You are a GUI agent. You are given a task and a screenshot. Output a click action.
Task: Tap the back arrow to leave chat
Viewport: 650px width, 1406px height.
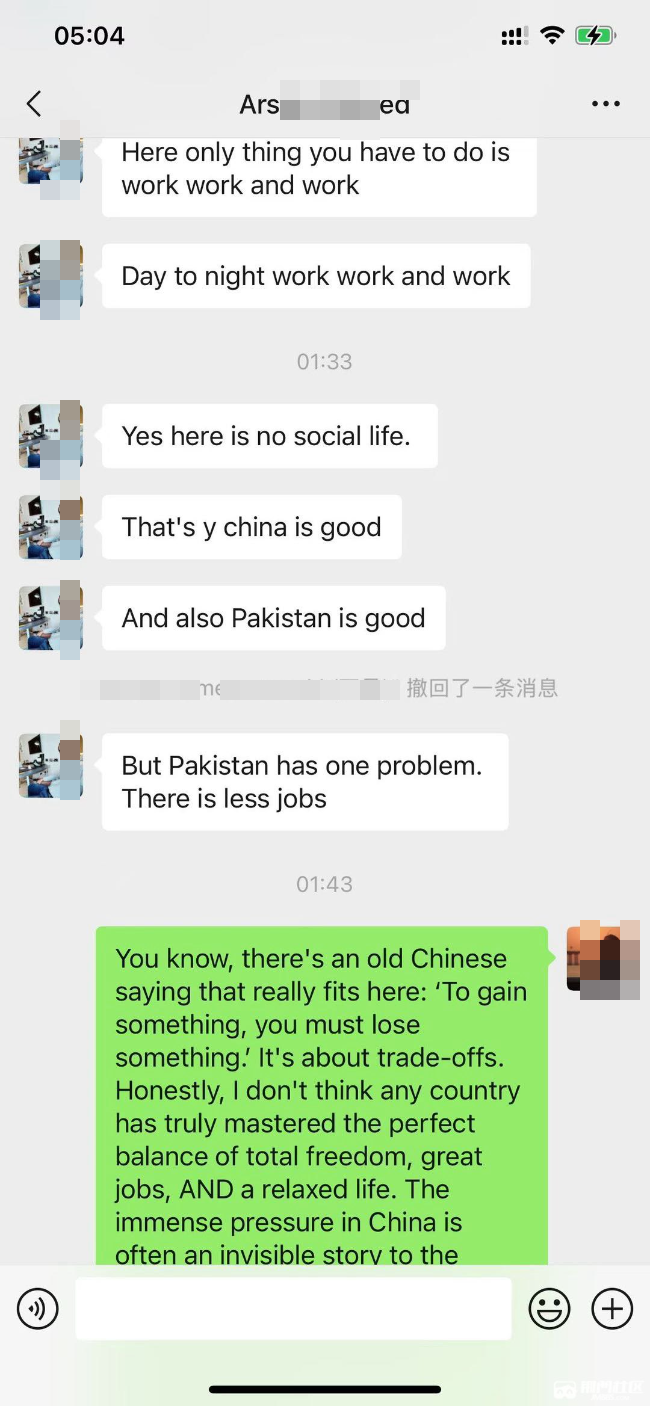[34, 104]
